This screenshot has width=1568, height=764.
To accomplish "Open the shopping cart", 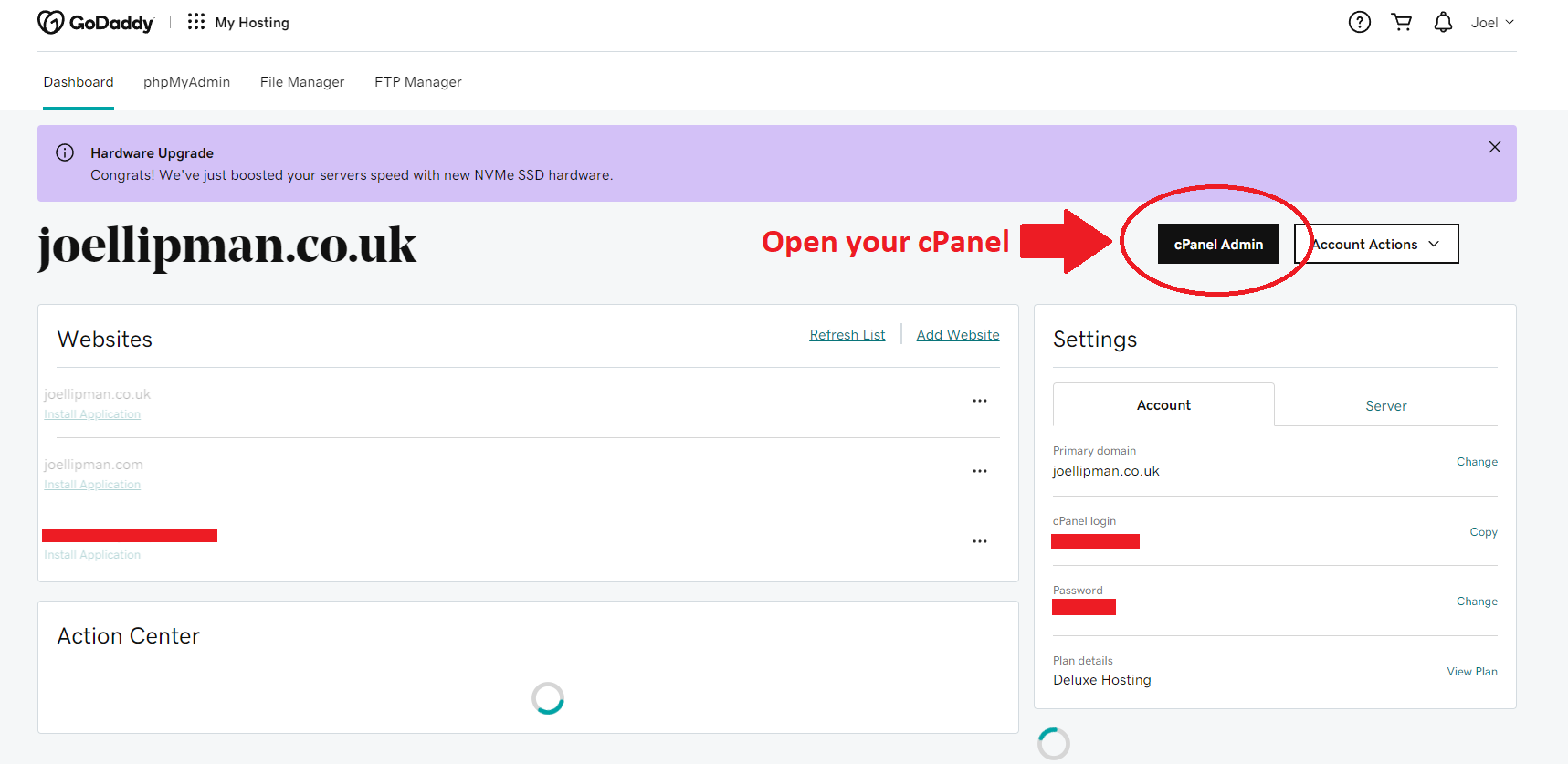I will (1401, 23).
